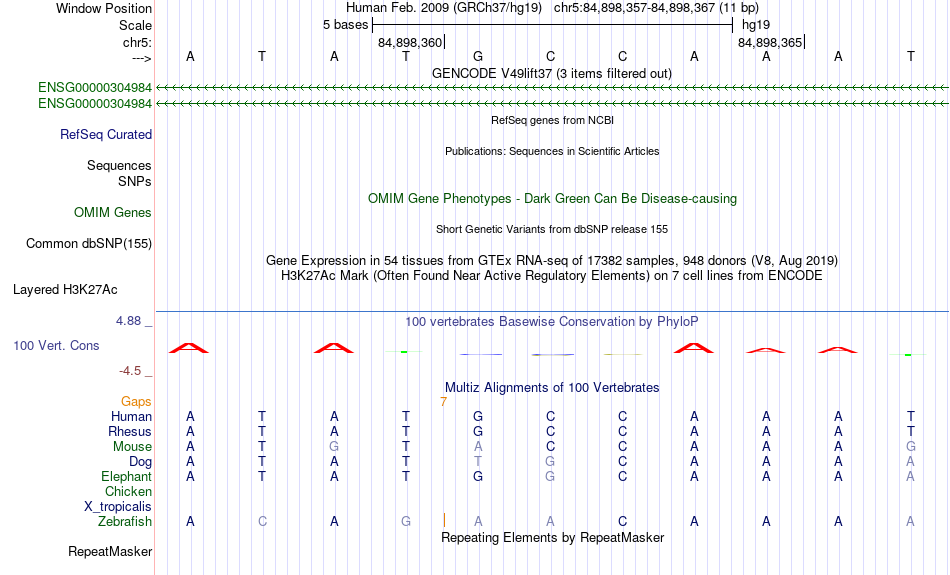Click the RefSeq Curated track label
The width and height of the screenshot is (950, 575).
(106, 135)
